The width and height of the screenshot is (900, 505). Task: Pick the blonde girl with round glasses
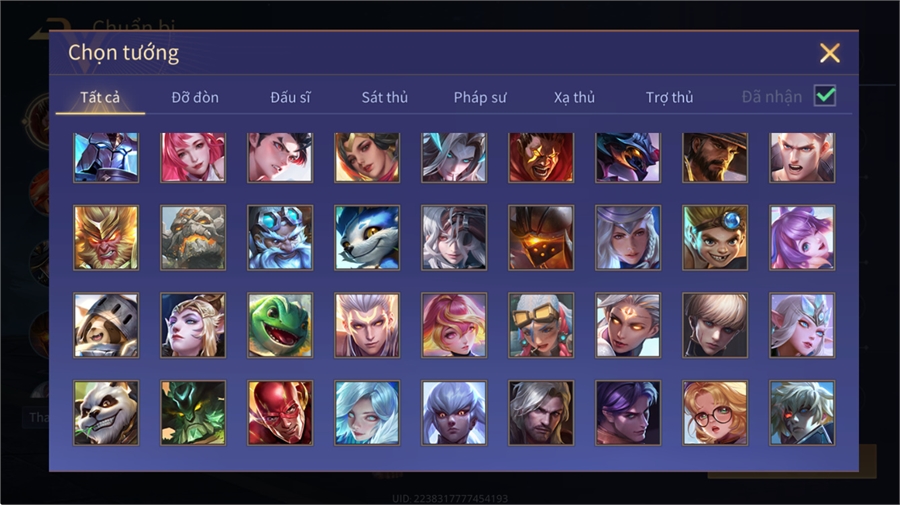[x=715, y=413]
